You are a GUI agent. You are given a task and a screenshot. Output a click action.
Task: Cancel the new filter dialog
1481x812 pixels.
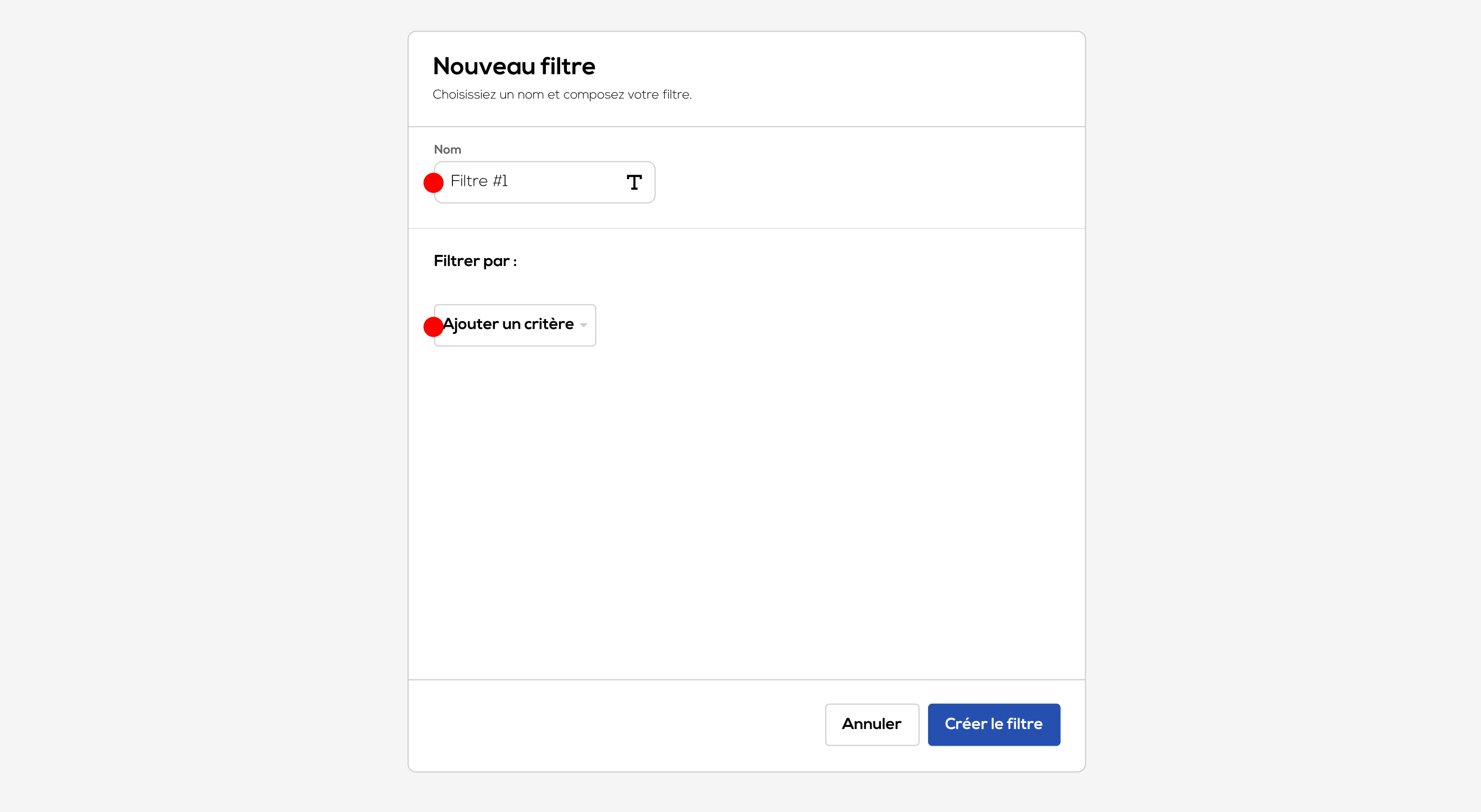click(x=872, y=724)
